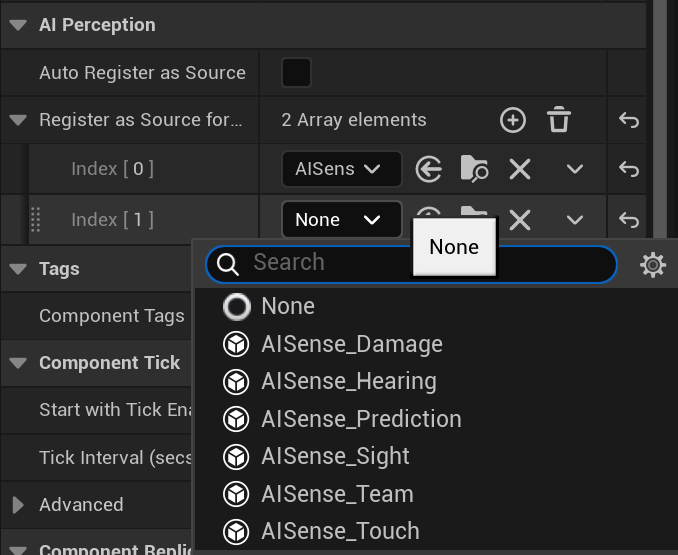Viewport: 678px width, 555px height.
Task: Collapse the AI Perception section
Action: [18, 25]
